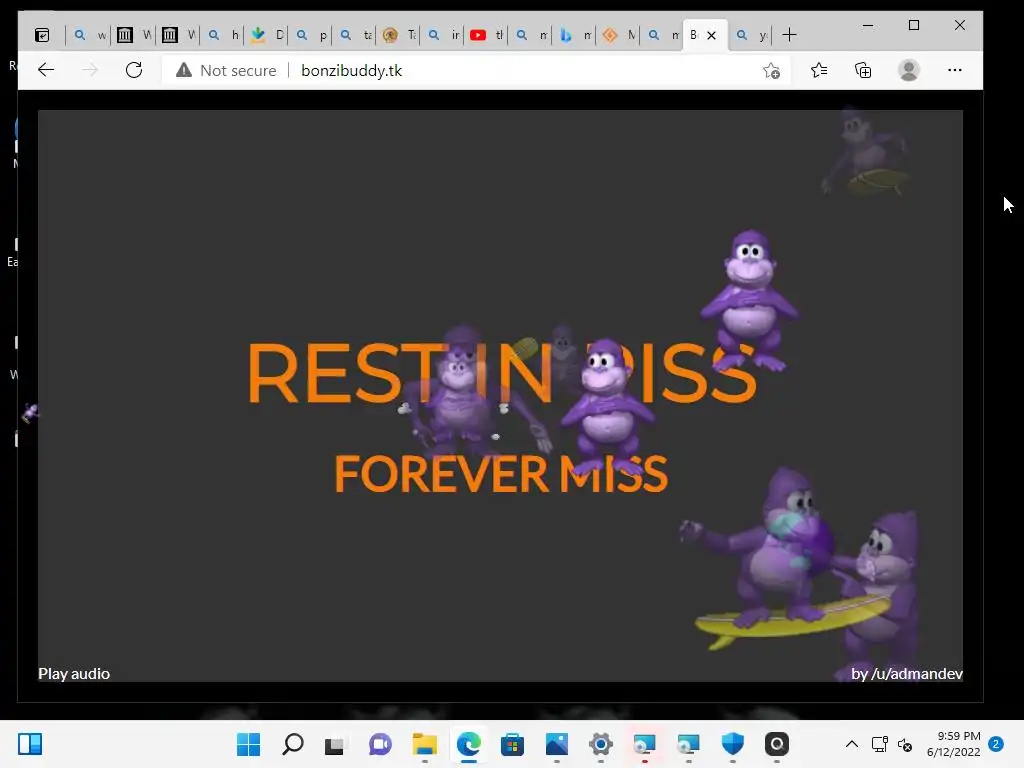
Task: Open the Windows Widgets panel
Action: coord(30,744)
